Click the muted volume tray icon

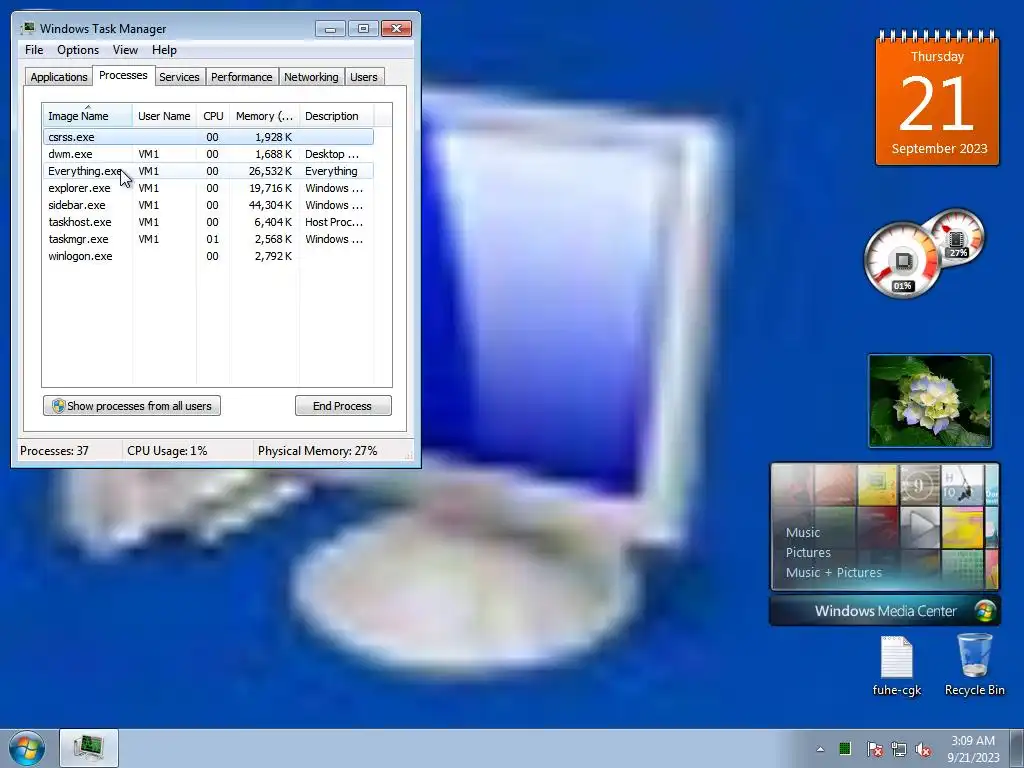923,749
